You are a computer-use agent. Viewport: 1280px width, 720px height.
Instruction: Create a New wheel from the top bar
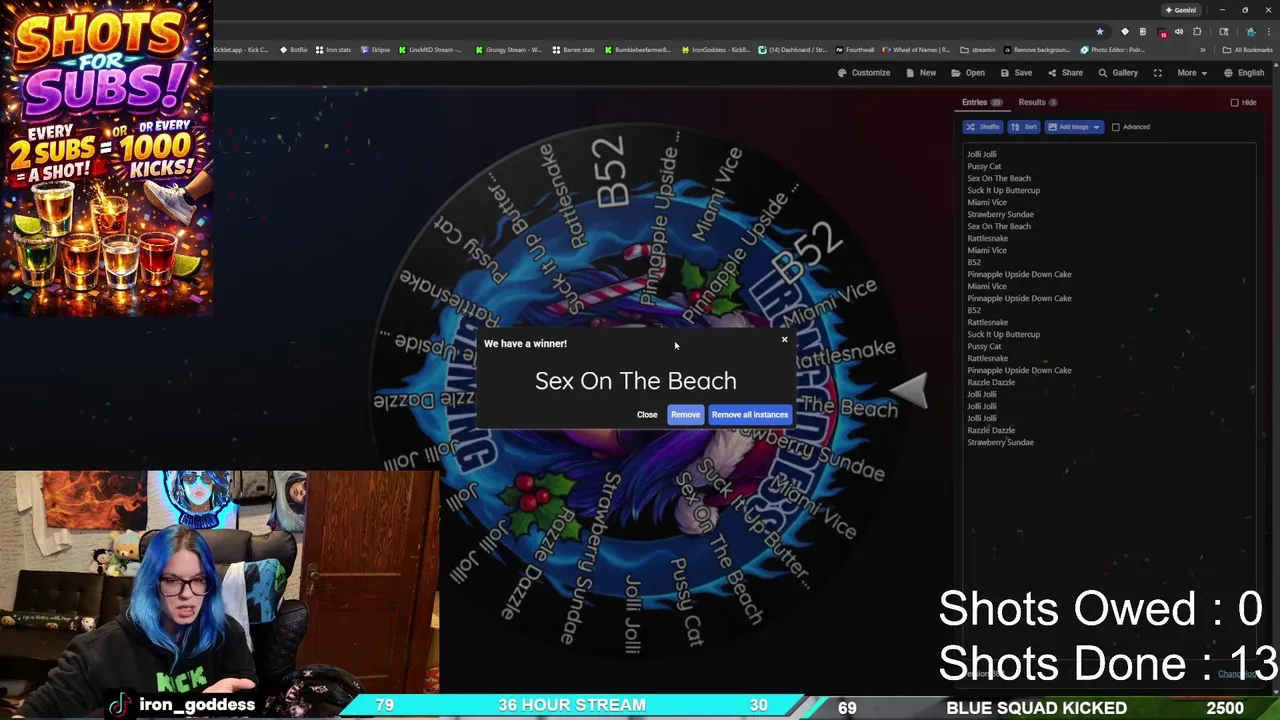(921, 73)
